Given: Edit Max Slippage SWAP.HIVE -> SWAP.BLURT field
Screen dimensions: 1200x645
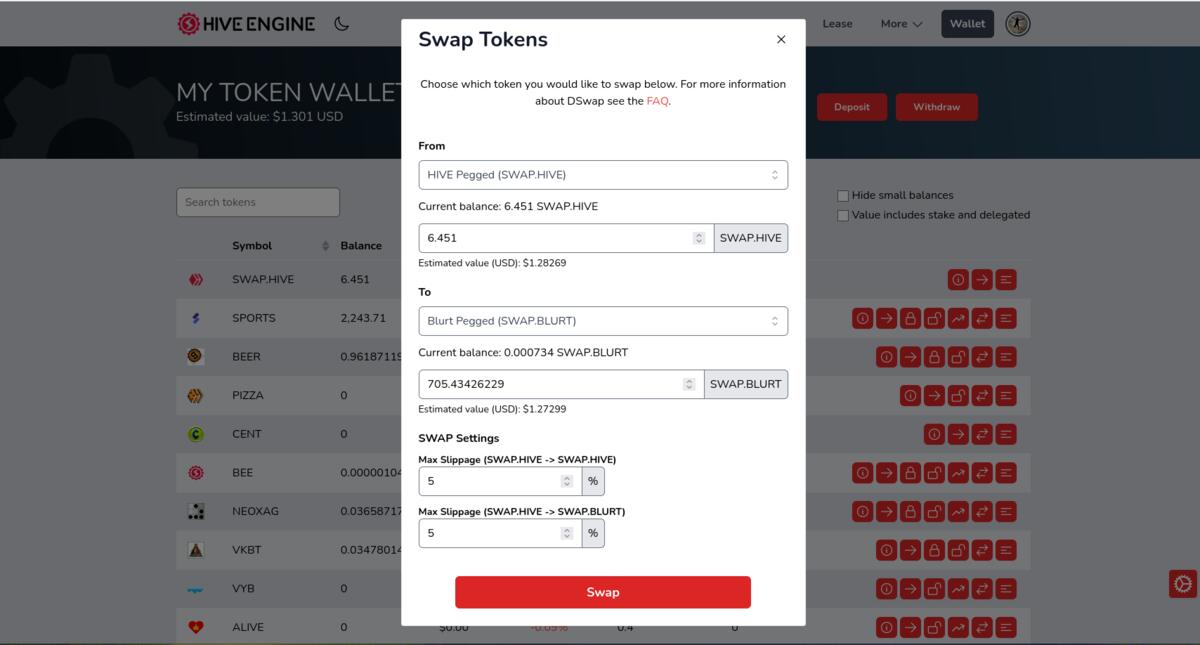Looking at the screenshot, I should pos(500,533).
